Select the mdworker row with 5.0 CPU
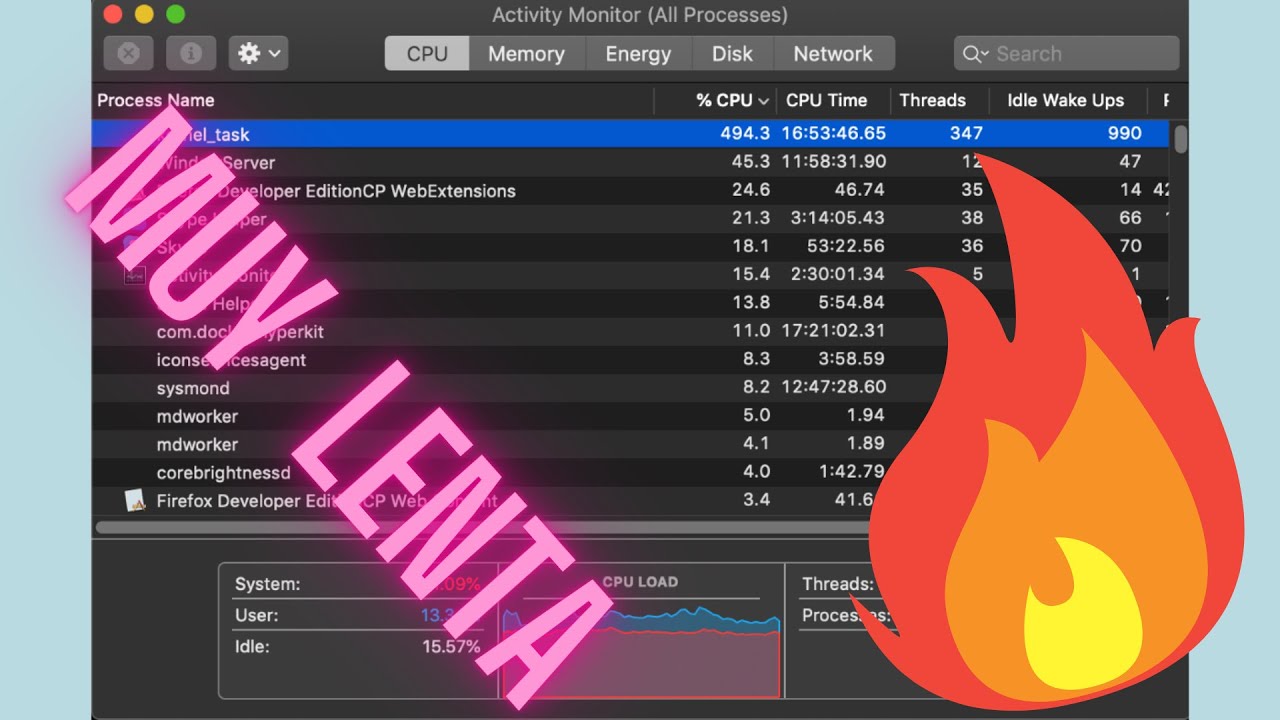This screenshot has width=1280, height=720. pos(630,415)
